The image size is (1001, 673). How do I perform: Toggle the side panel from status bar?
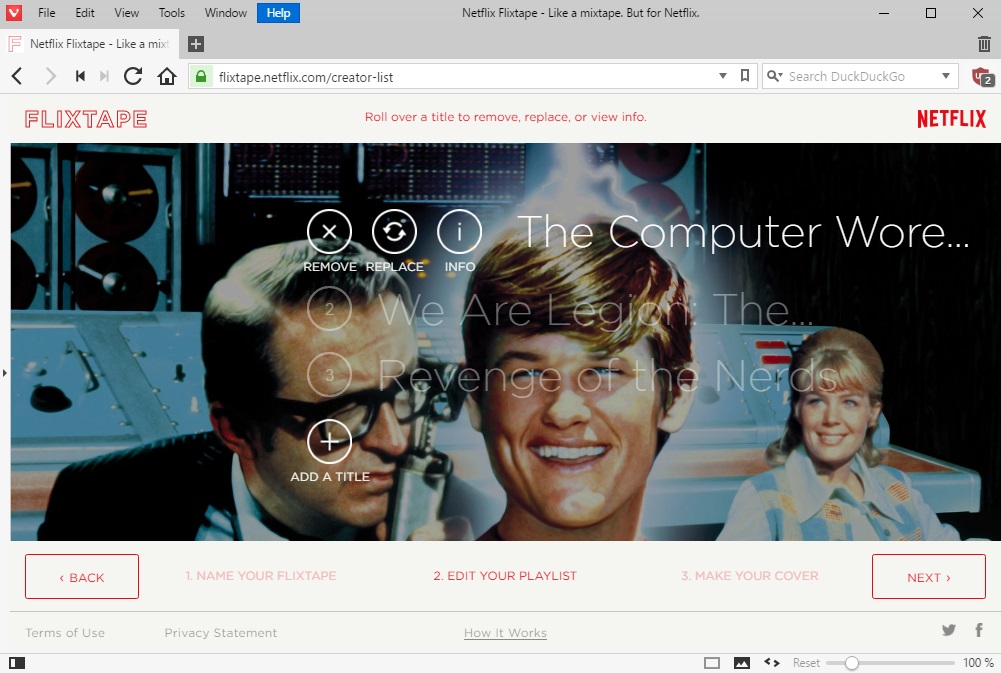[x=17, y=663]
